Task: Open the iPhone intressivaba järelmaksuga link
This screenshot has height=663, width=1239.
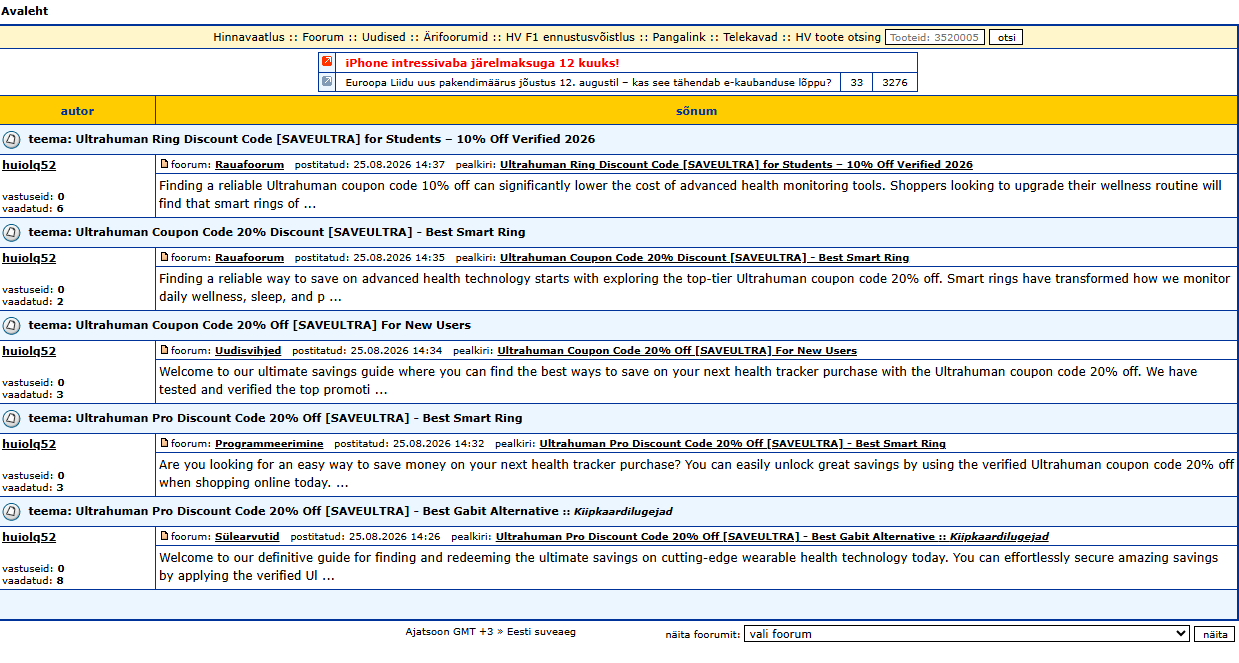Action: [x=482, y=62]
